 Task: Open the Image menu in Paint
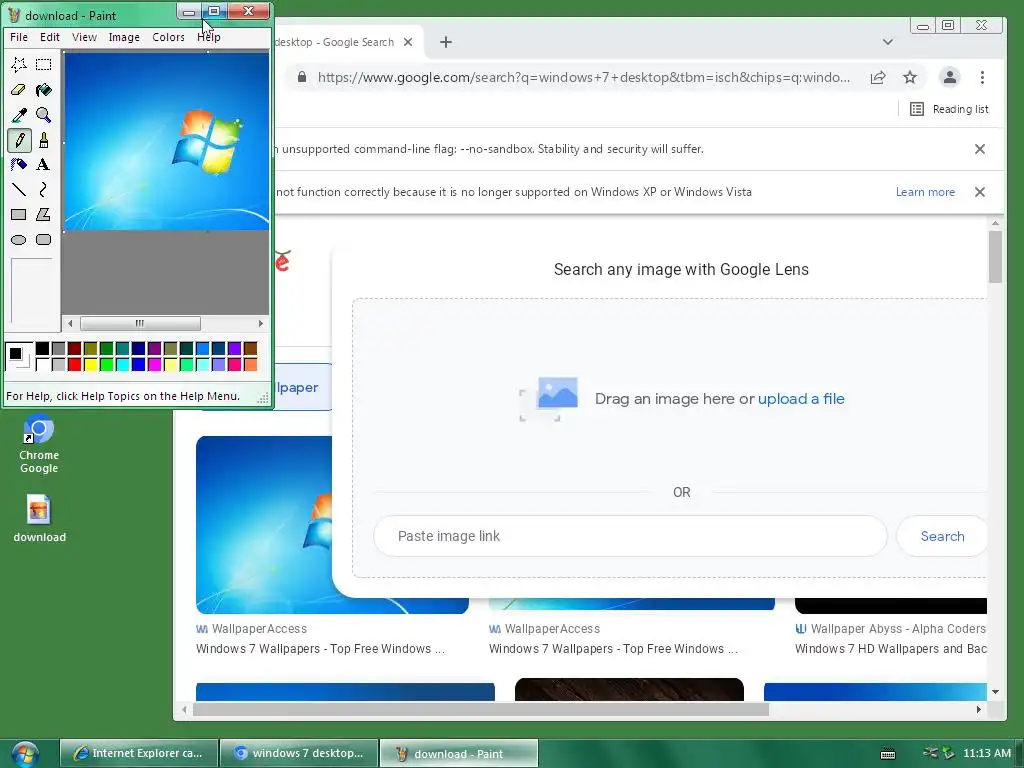point(124,37)
